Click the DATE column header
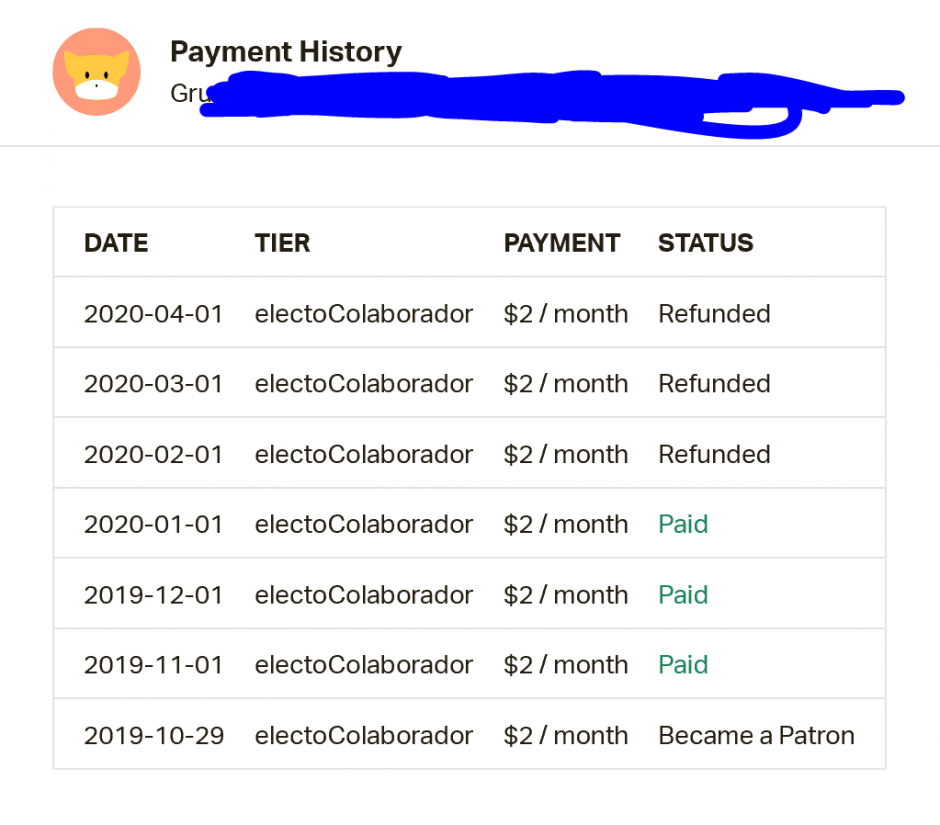 116,243
